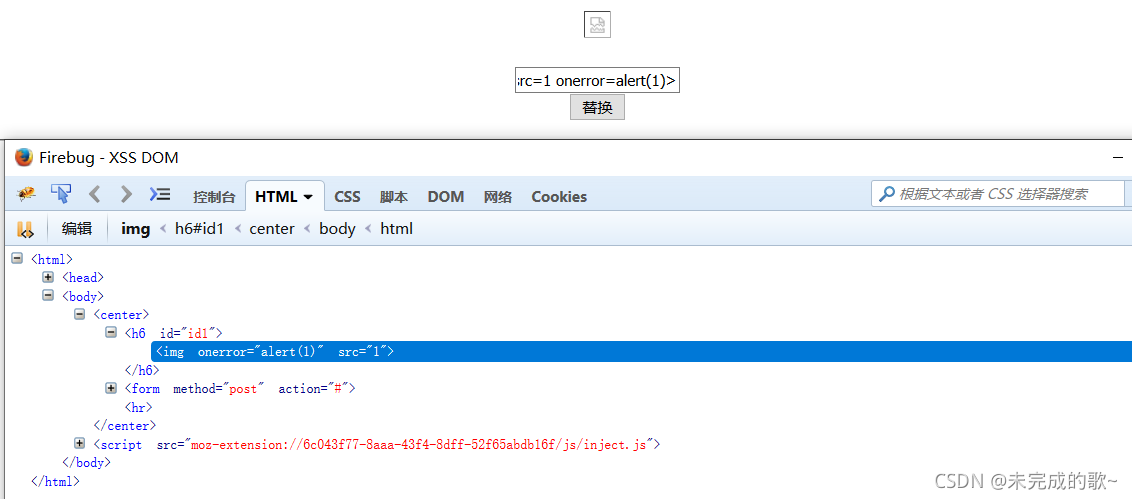
Task: Open the 控制台 console tab
Action: [x=214, y=196]
